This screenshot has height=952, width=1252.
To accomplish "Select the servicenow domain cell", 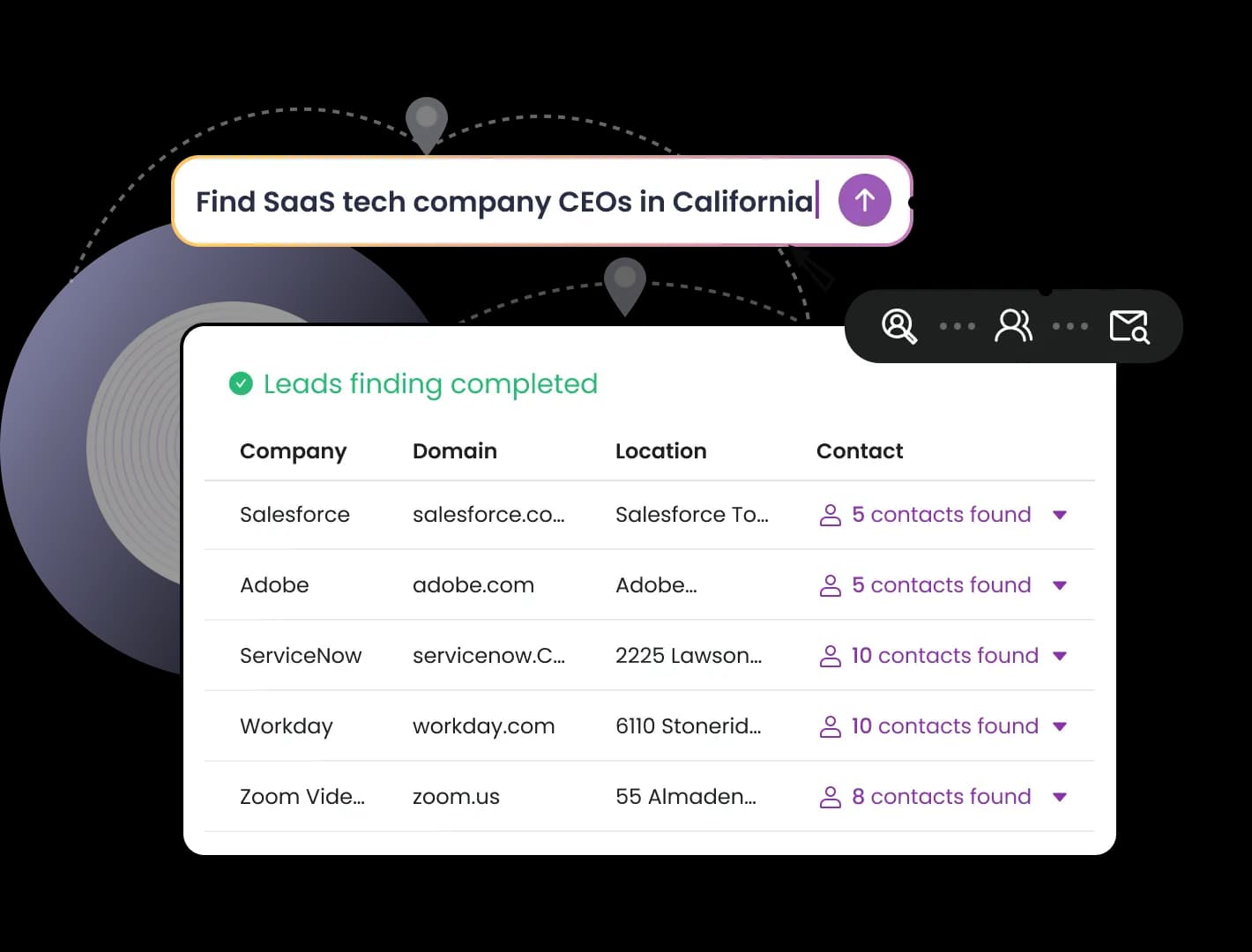I will [x=488, y=656].
